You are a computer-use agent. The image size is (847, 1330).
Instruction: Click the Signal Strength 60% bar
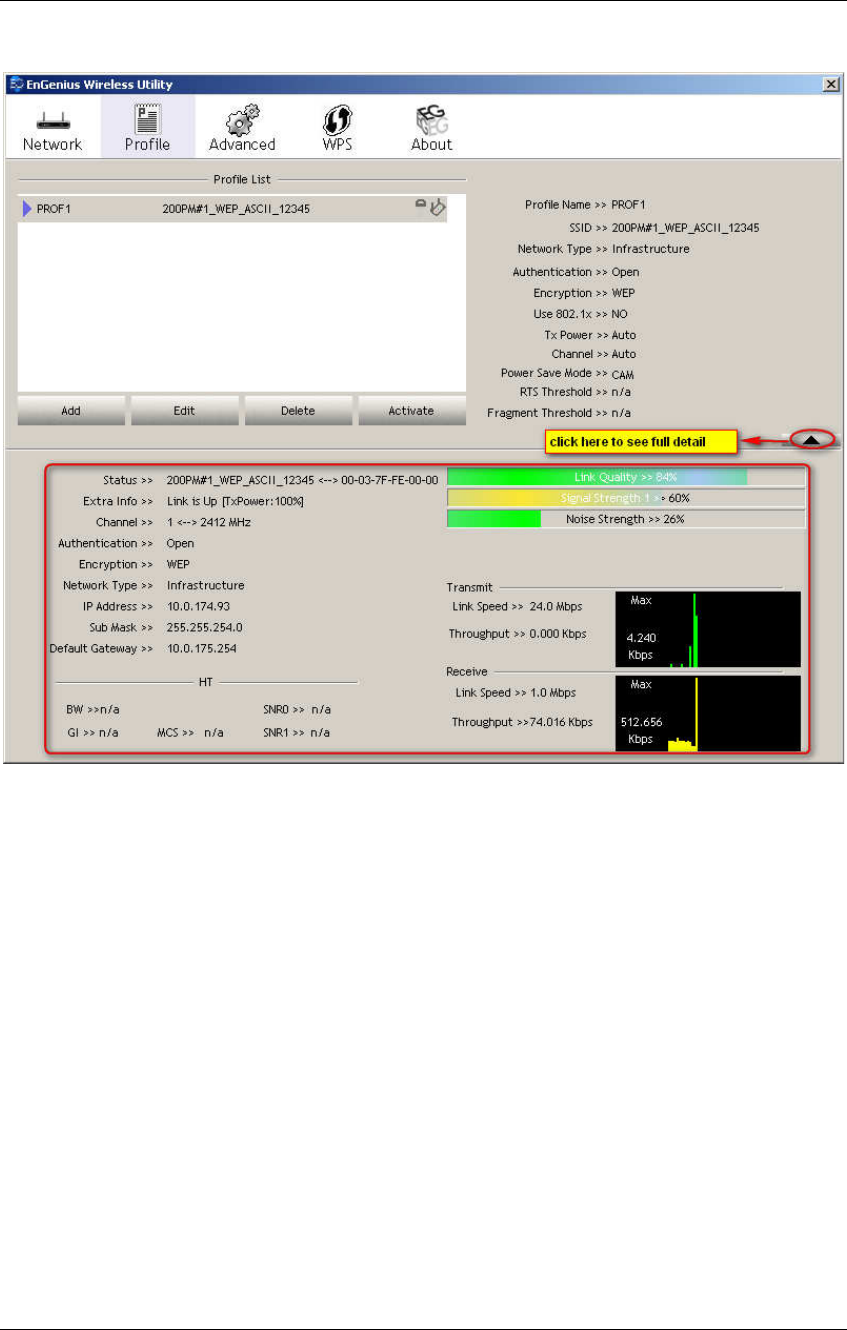626,498
